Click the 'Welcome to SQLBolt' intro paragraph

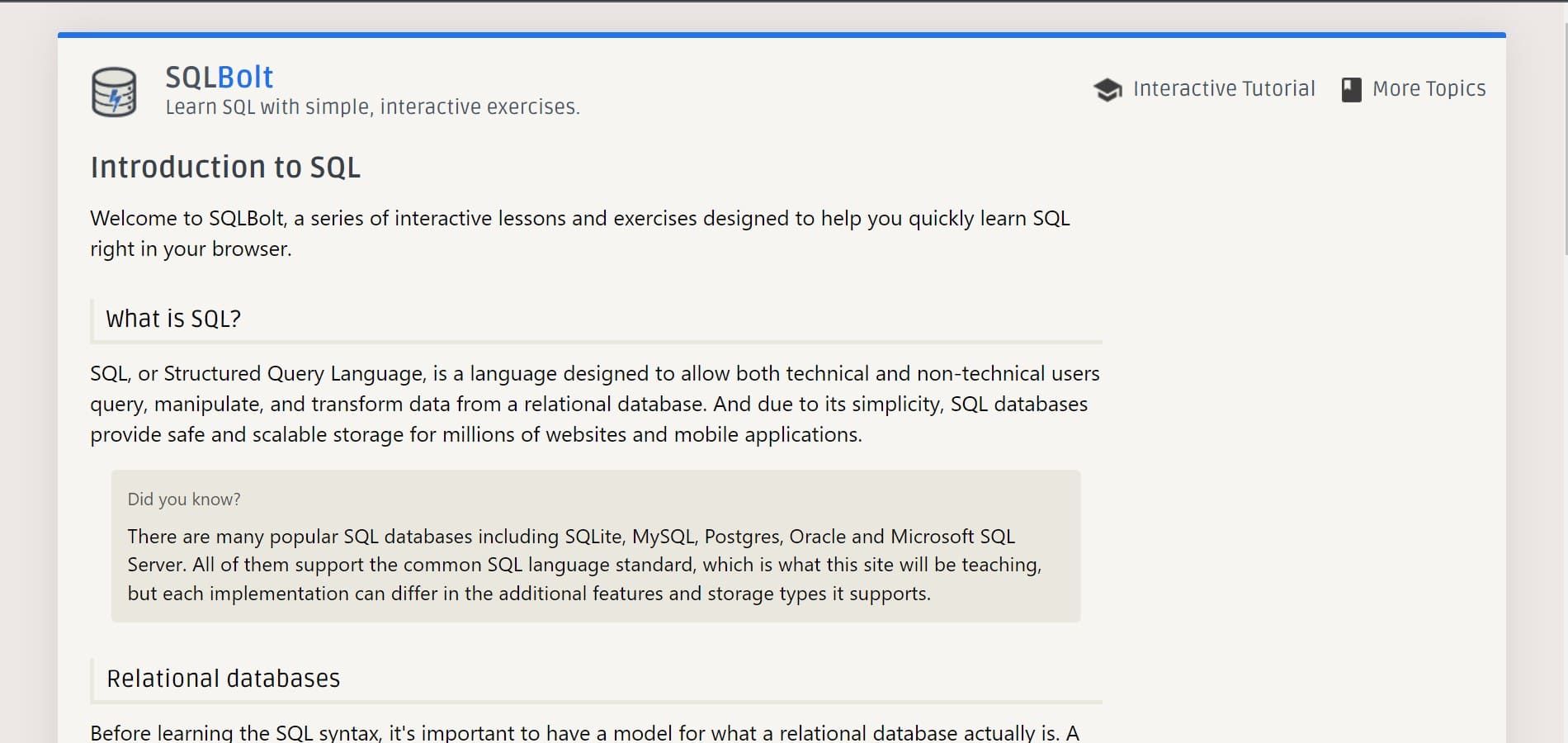coord(580,234)
